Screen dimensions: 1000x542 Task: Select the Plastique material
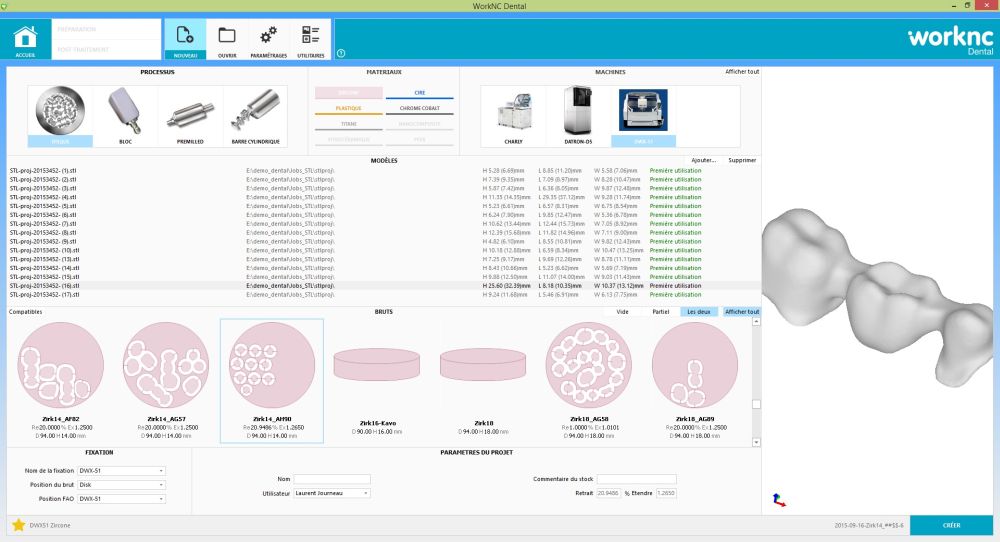(348, 108)
